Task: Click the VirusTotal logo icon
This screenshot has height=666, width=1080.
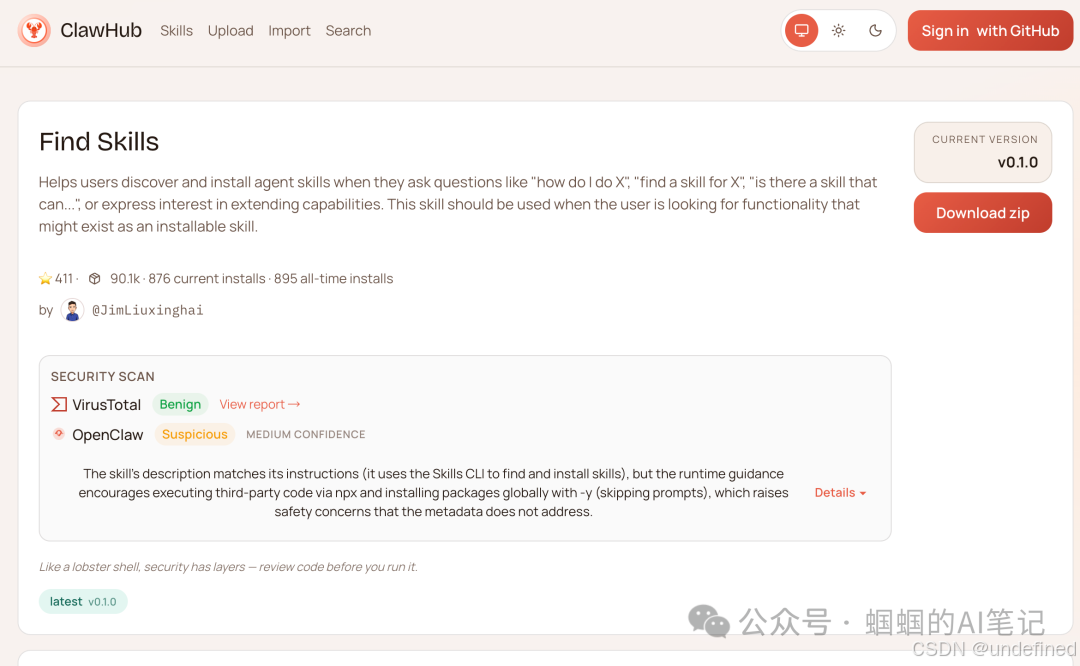Action: pyautogui.click(x=59, y=404)
